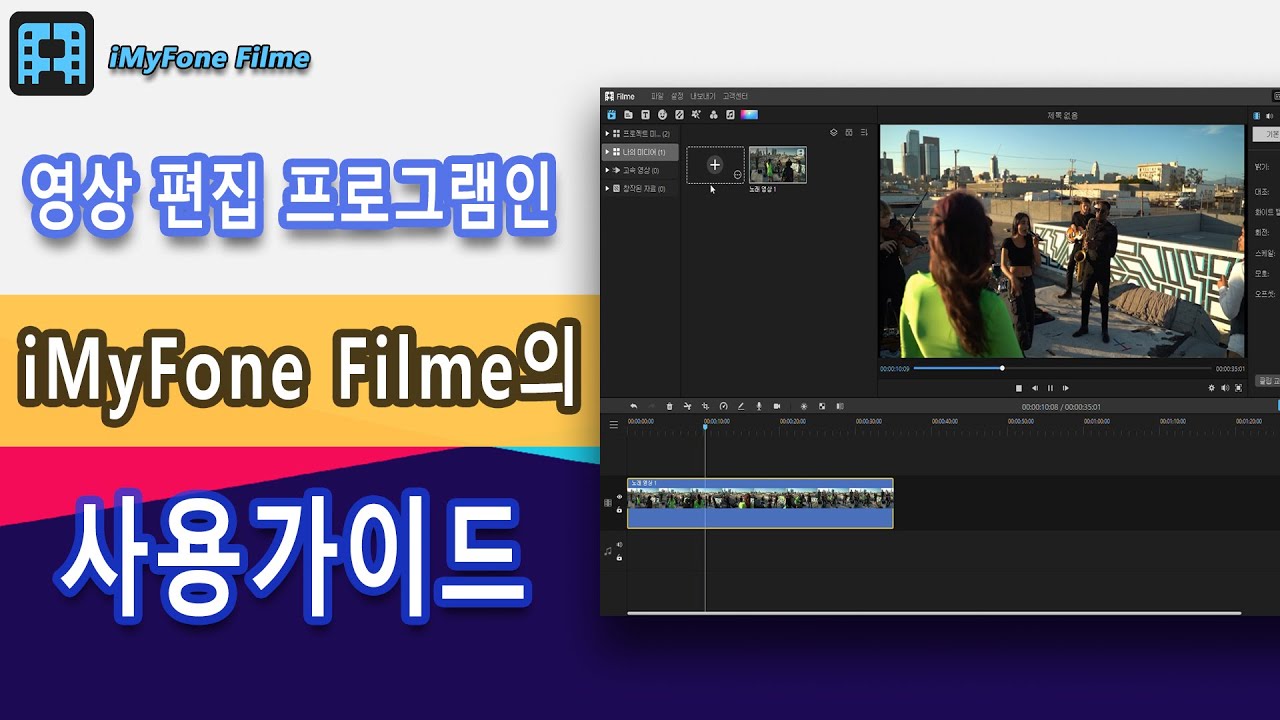Select the Crop tool in timeline toolbar
1280x720 pixels.
(x=705, y=406)
